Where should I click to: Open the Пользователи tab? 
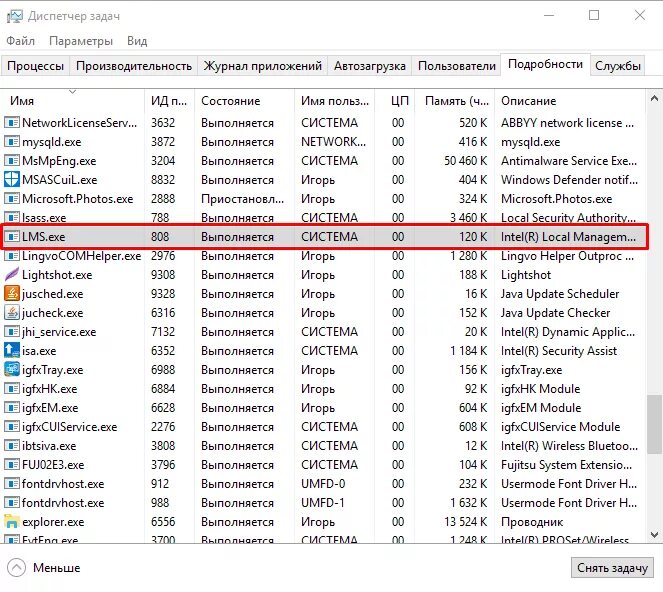(x=457, y=66)
